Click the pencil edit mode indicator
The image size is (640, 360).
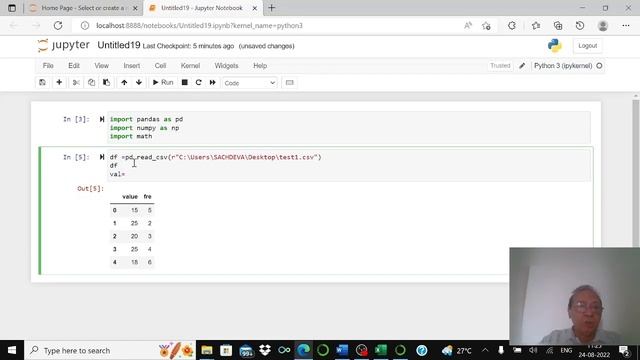coord(522,66)
